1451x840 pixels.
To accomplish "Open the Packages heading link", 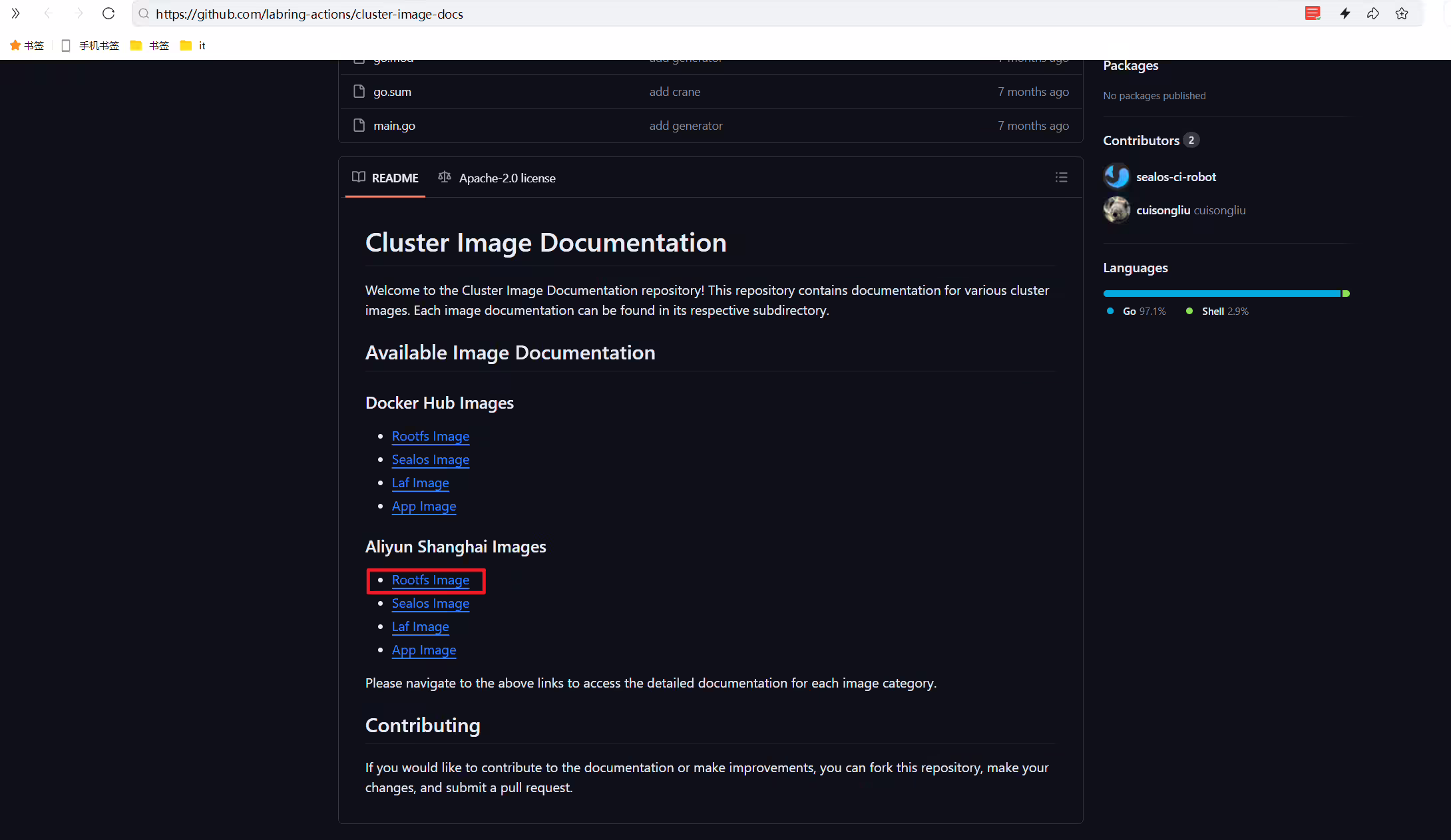I will click(x=1131, y=65).
